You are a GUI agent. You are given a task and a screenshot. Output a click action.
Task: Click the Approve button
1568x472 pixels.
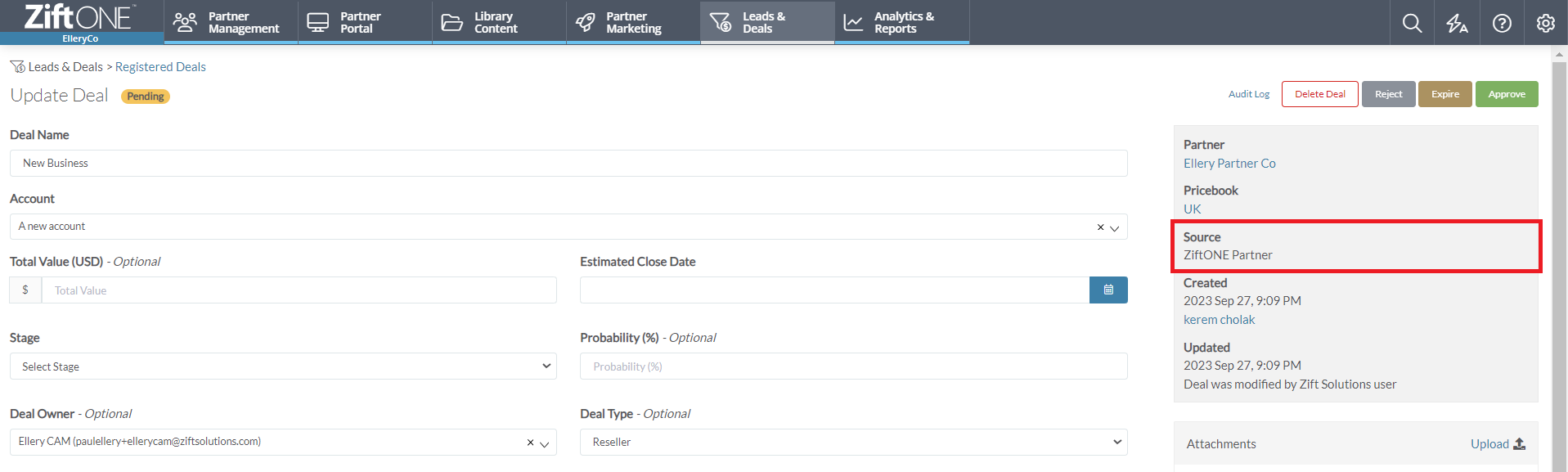1507,94
